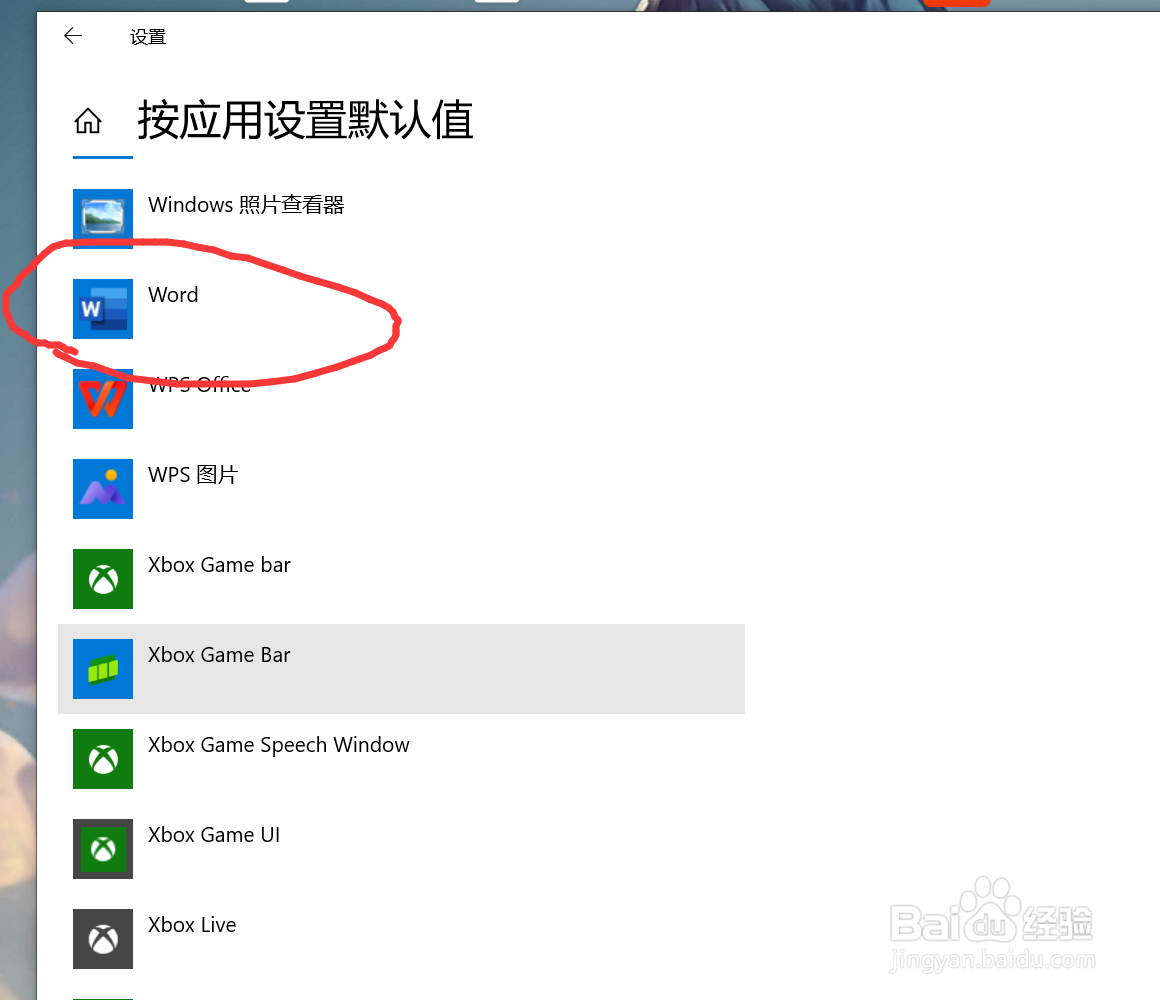This screenshot has height=1000, width=1160.
Task: Select the 'Xbox Game bar' lowercase label
Action: point(219,565)
